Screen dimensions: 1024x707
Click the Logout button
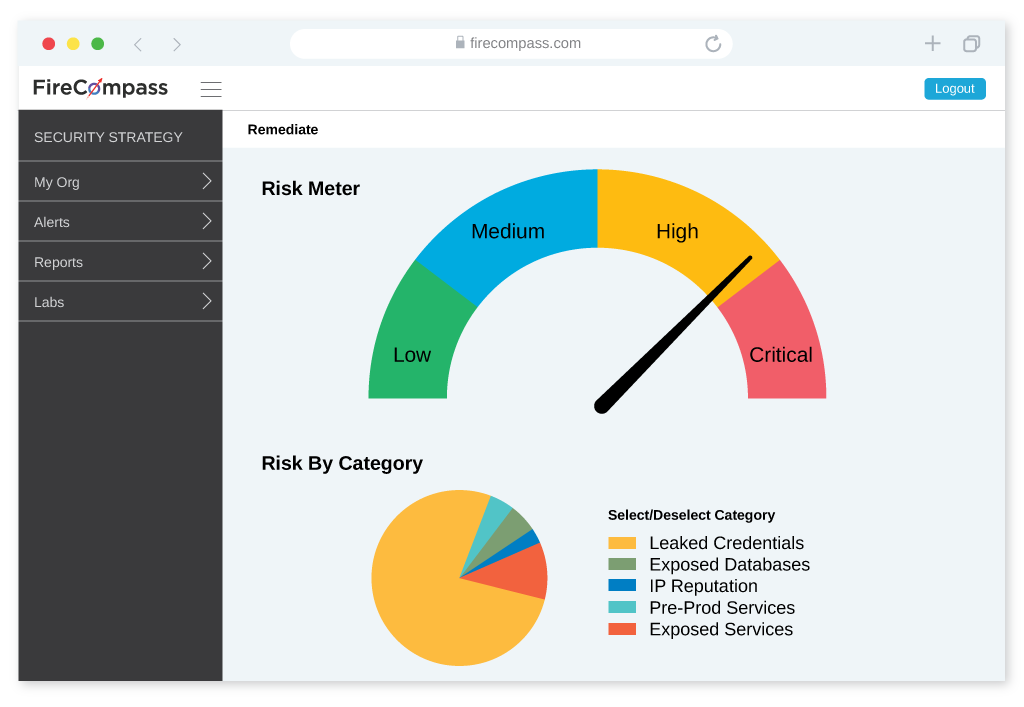coord(954,89)
